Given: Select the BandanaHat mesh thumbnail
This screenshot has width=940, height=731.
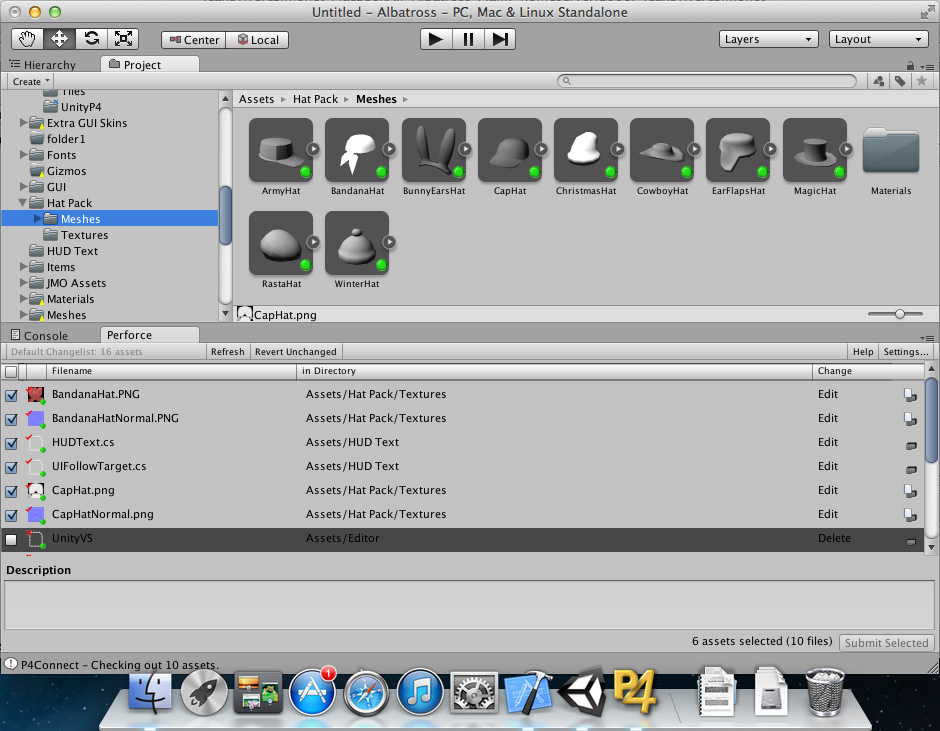Looking at the screenshot, I should tap(357, 150).
